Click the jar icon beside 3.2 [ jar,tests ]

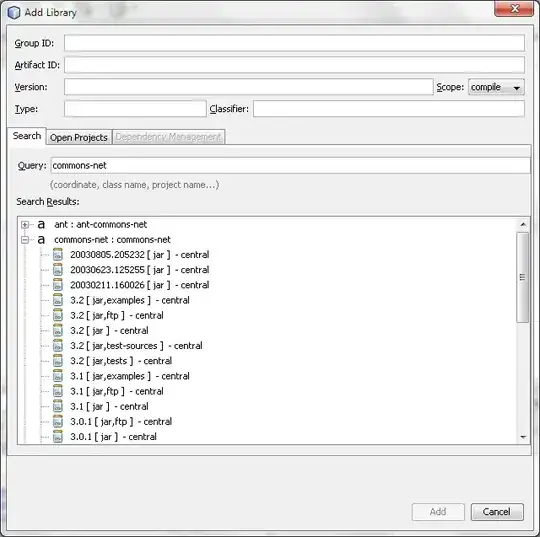point(58,361)
